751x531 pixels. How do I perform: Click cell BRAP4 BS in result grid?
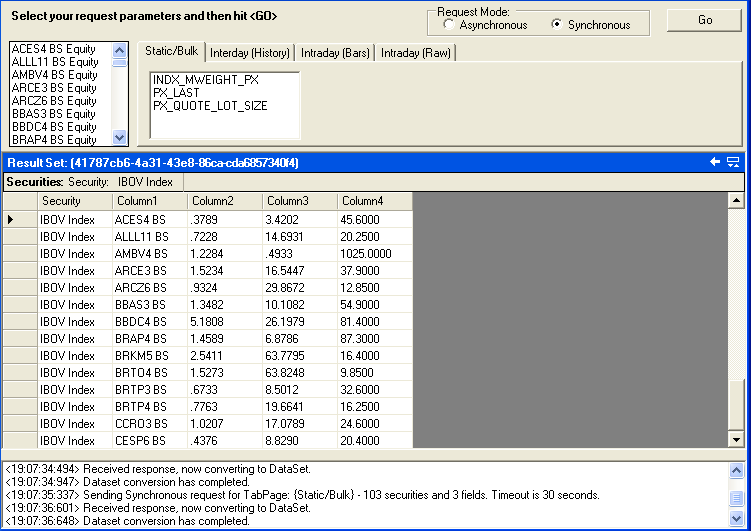pos(150,339)
